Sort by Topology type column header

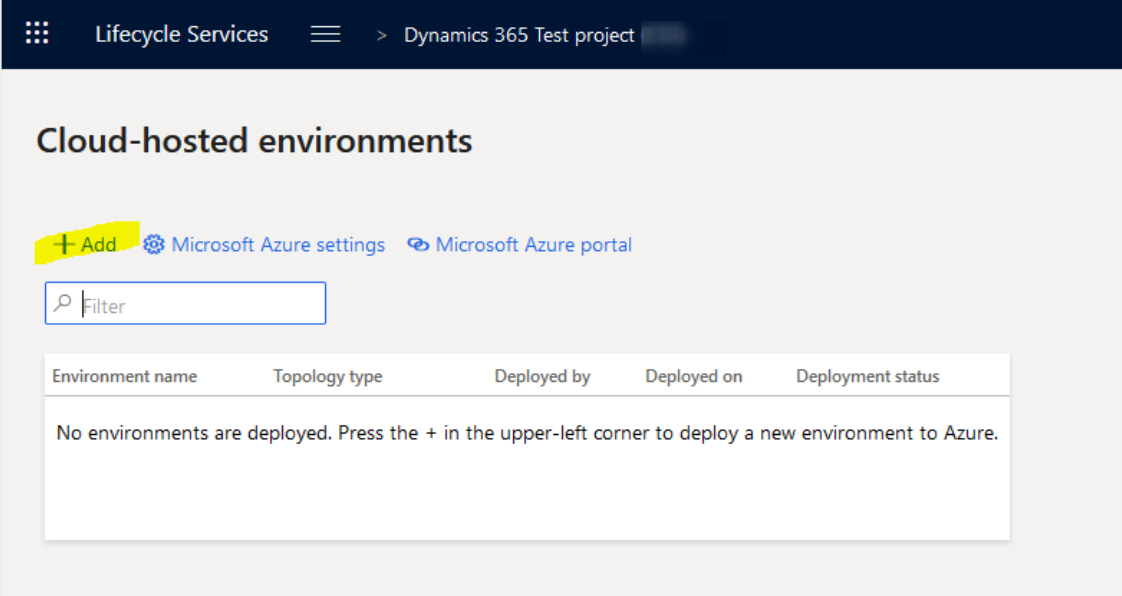tap(328, 376)
